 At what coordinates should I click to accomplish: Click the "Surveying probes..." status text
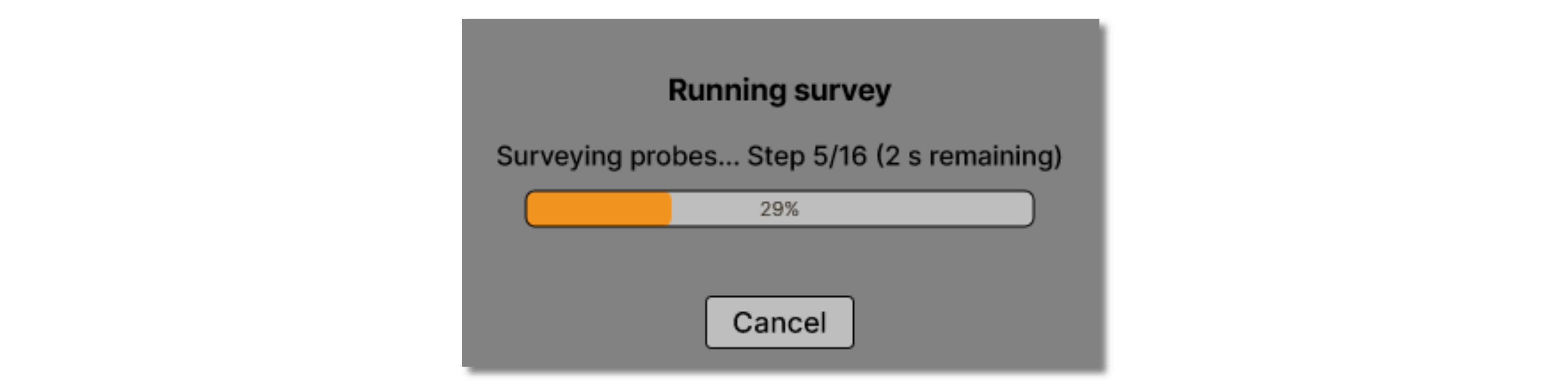tap(617, 156)
